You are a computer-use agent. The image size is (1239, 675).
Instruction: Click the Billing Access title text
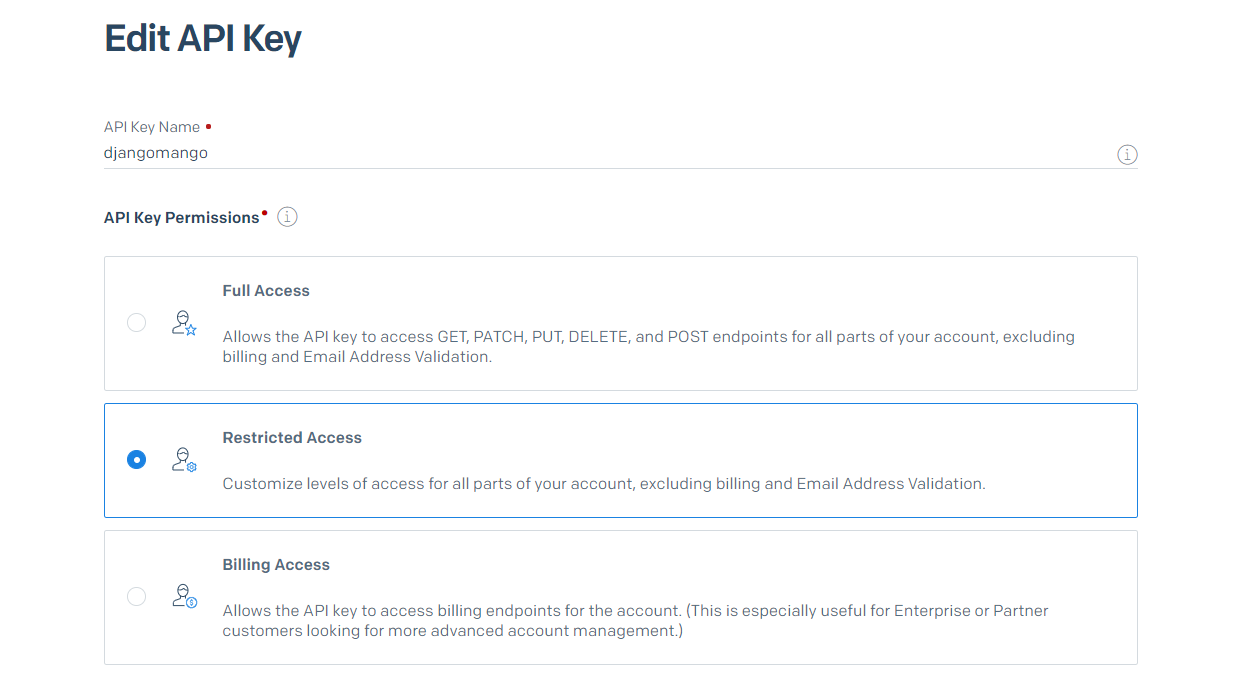pos(276,565)
